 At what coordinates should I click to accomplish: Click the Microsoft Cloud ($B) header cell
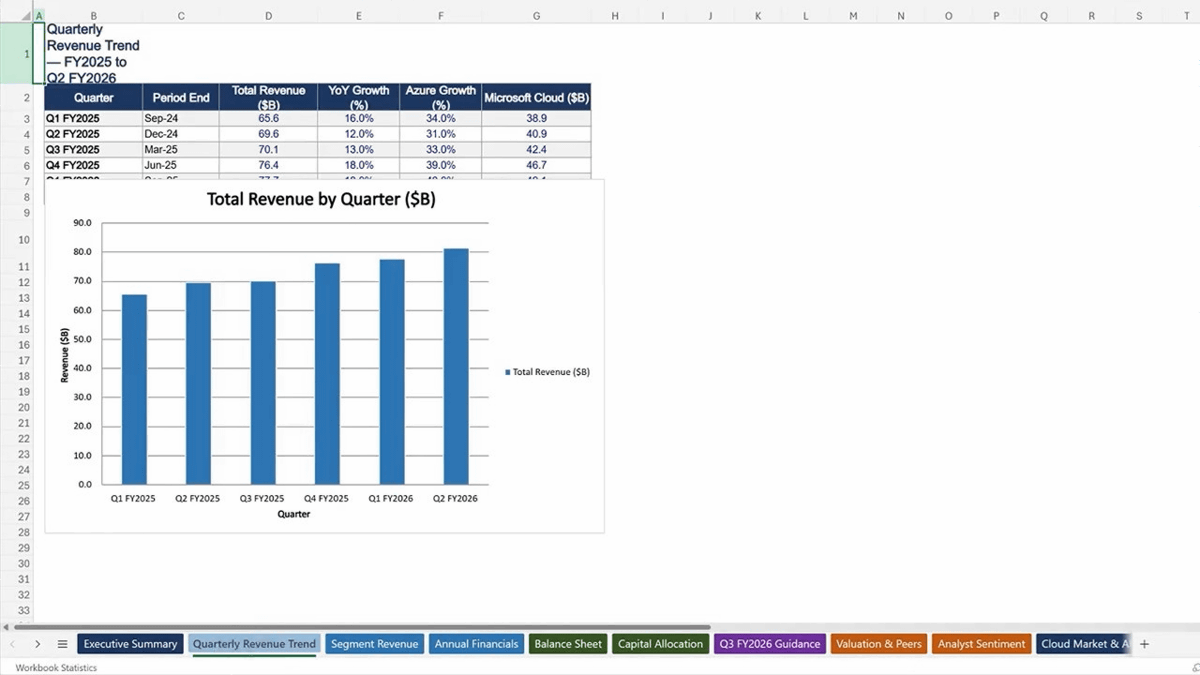536,98
